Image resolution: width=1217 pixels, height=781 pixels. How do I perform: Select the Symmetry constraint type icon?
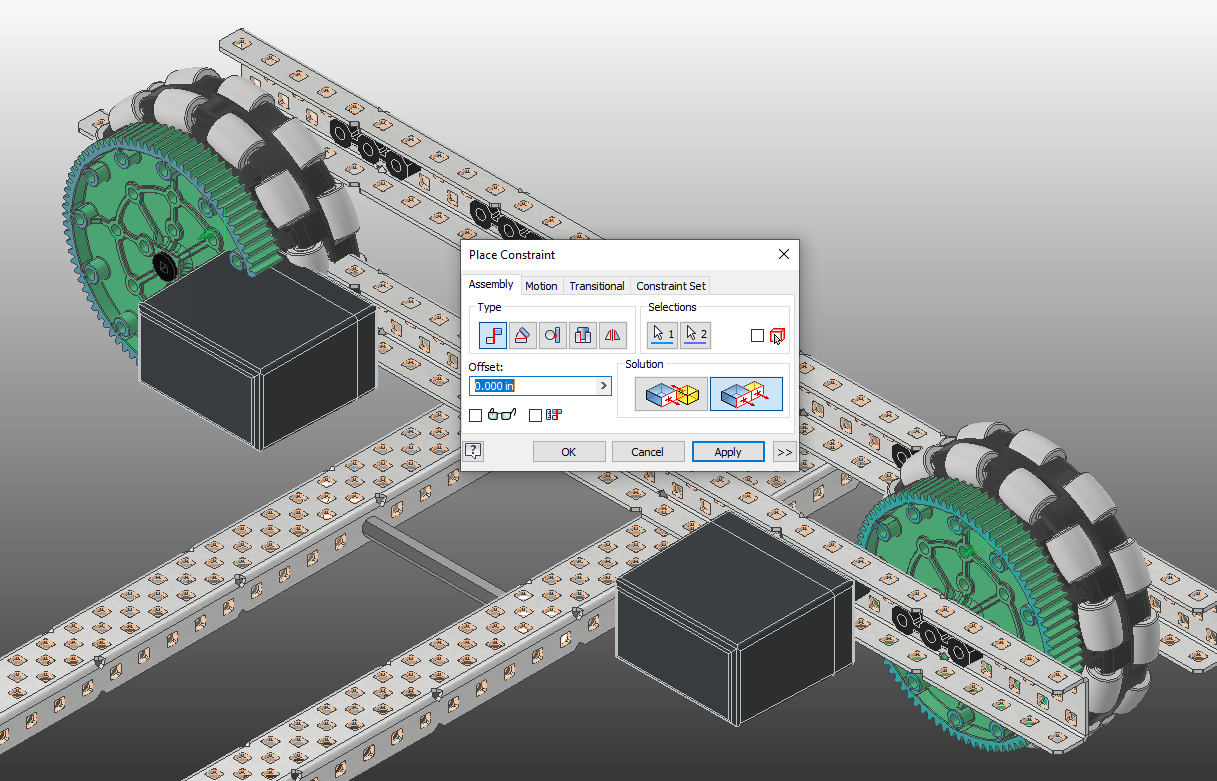(612, 335)
